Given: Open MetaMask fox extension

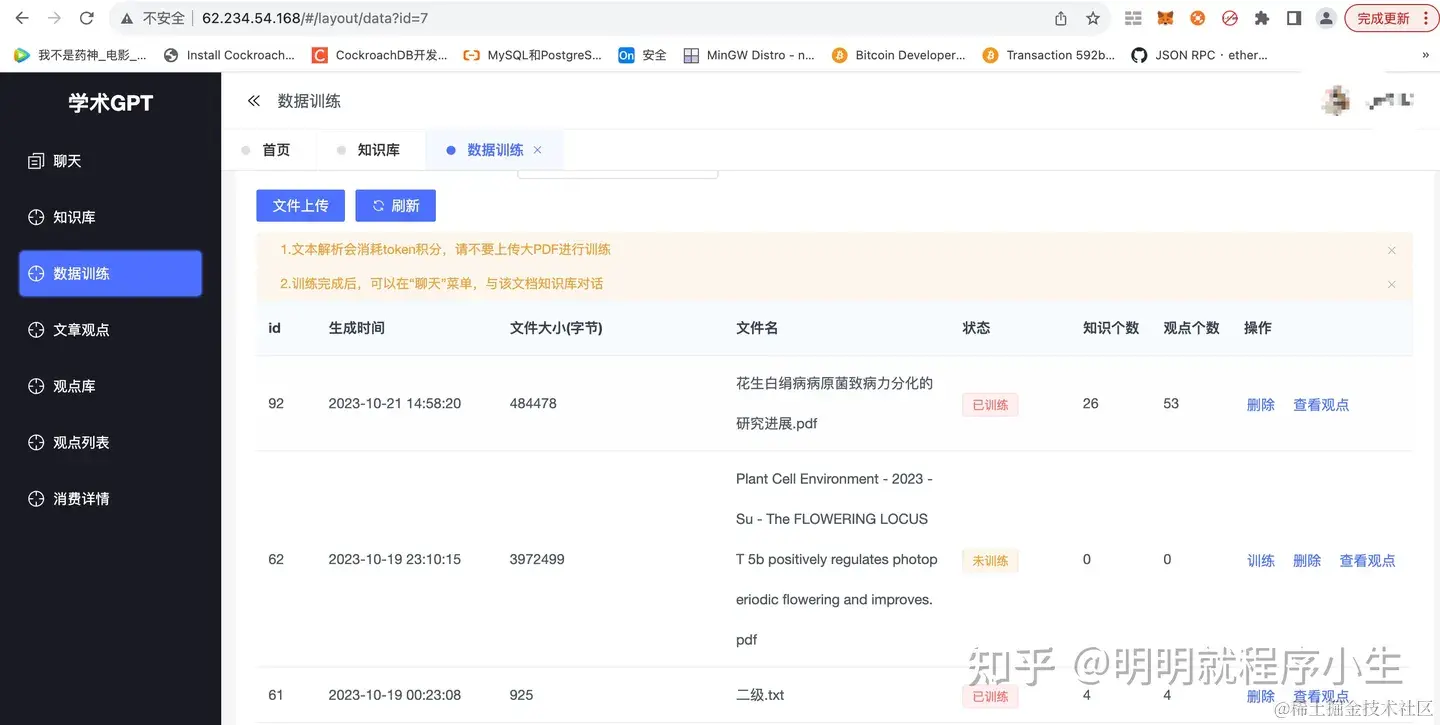Looking at the screenshot, I should (x=1165, y=18).
